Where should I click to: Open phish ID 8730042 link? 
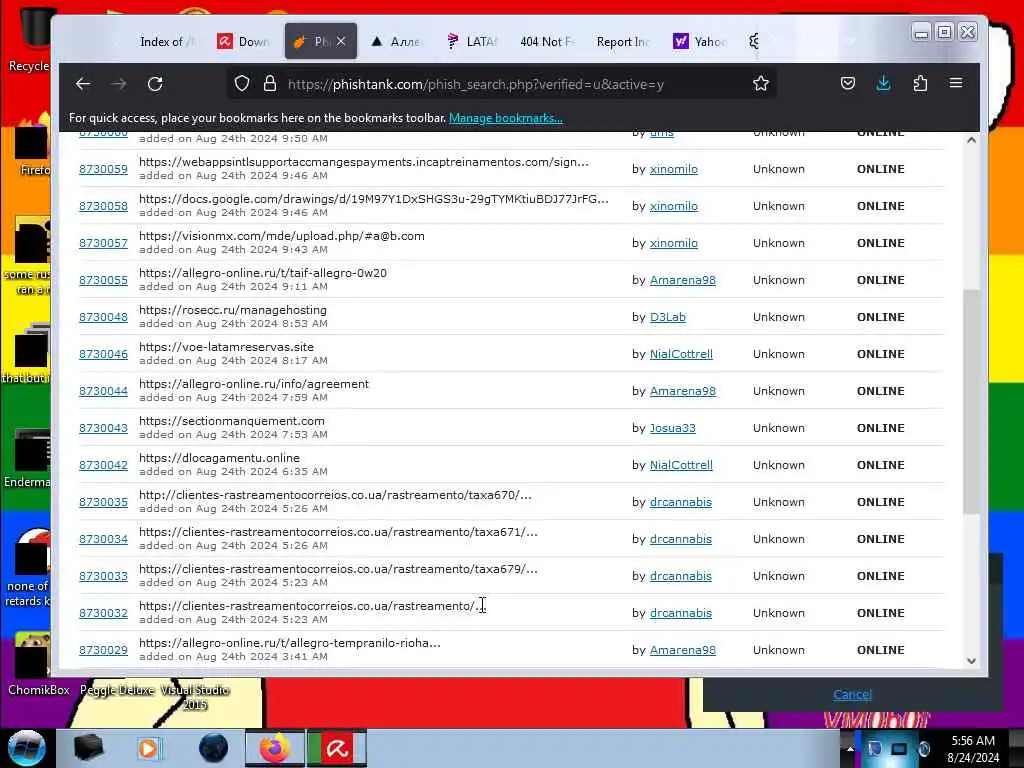pyautogui.click(x=103, y=465)
